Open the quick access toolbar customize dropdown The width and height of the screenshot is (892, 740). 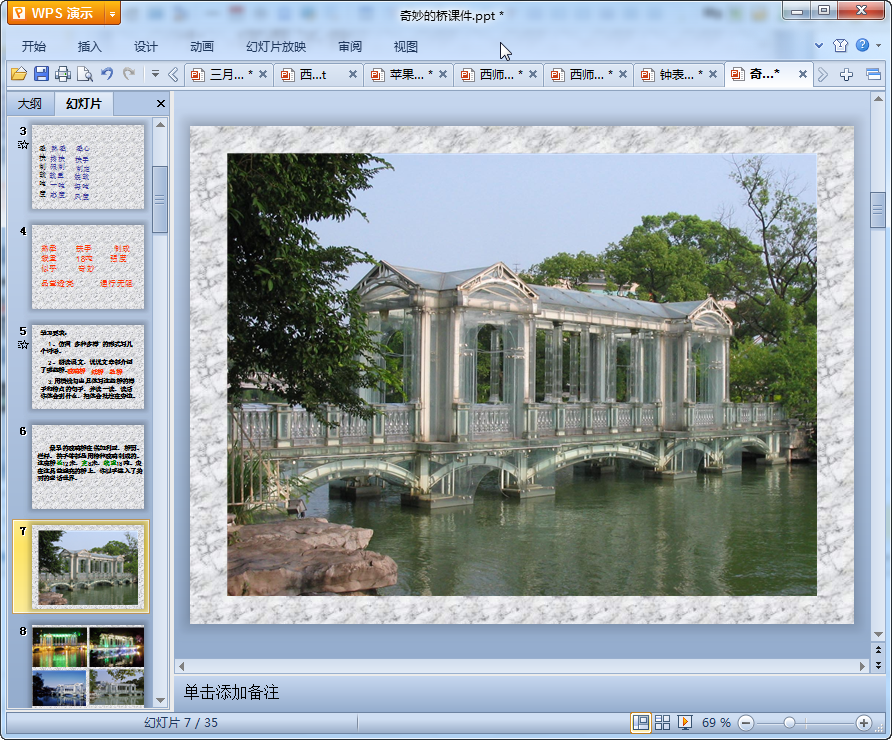[x=155, y=74]
